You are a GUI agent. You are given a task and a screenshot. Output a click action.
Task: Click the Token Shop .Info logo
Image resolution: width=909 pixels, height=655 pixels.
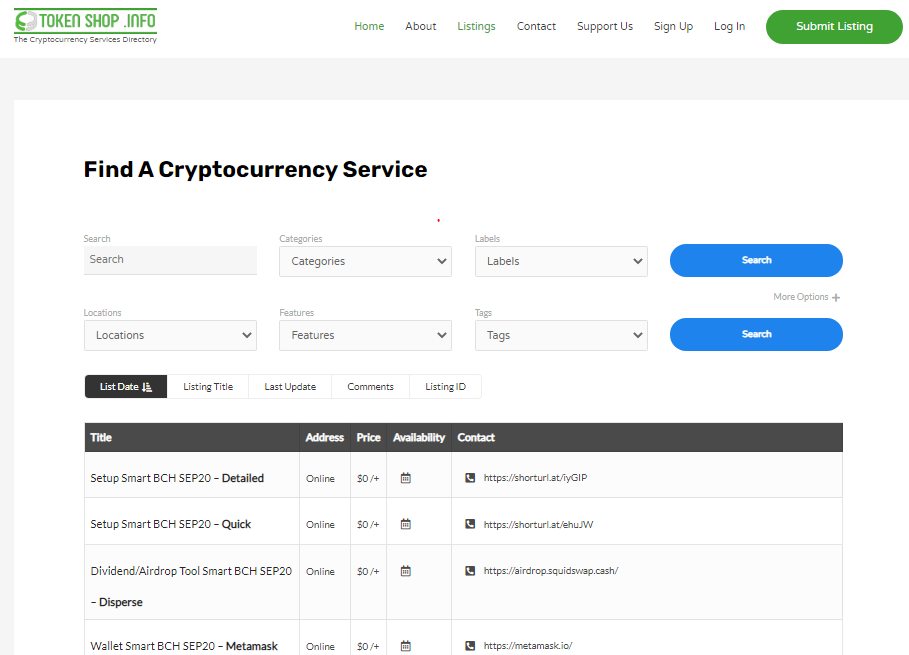pos(85,26)
